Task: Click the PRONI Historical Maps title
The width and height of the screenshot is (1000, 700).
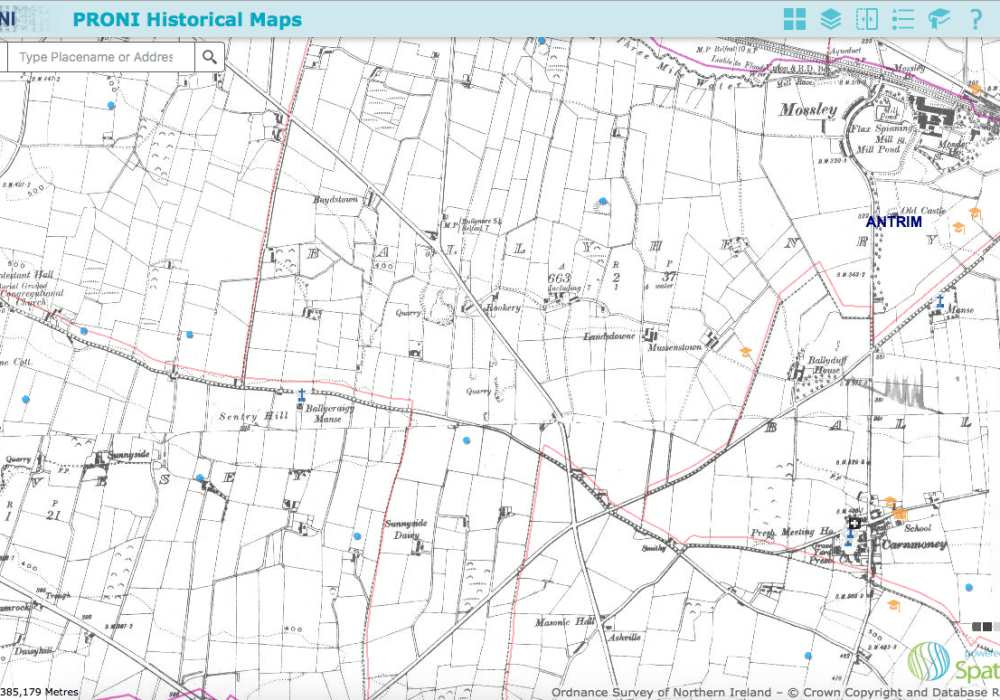Action: point(187,19)
